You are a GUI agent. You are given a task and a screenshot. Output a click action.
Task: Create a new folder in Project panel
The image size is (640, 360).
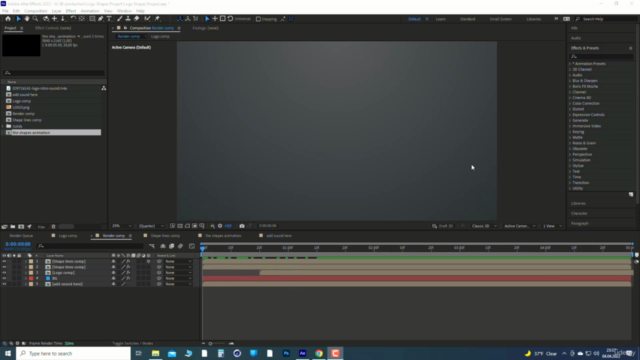(13, 227)
